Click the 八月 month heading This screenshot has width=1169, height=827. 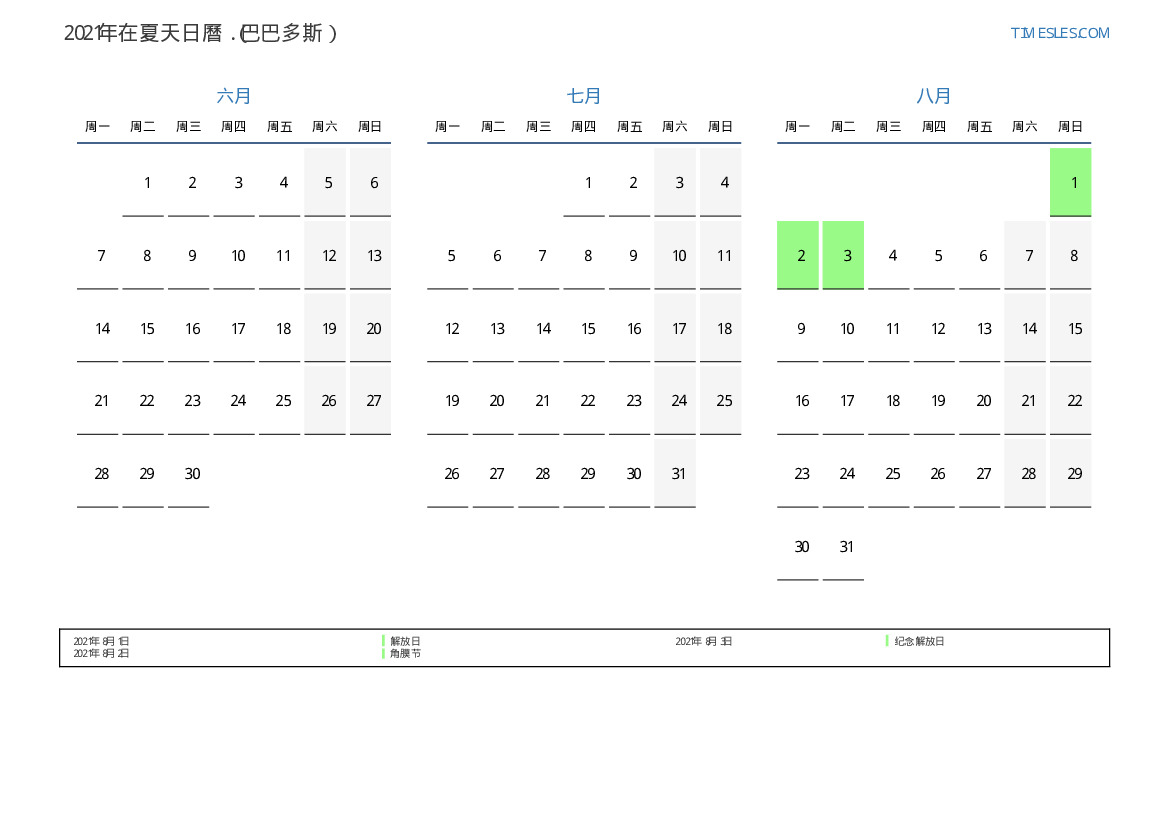click(934, 96)
